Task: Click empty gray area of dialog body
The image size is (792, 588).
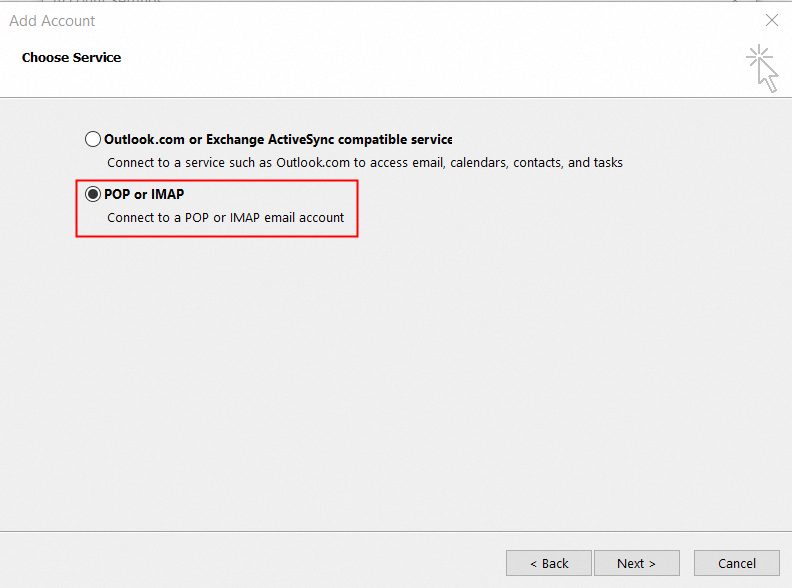Action: 400,380
